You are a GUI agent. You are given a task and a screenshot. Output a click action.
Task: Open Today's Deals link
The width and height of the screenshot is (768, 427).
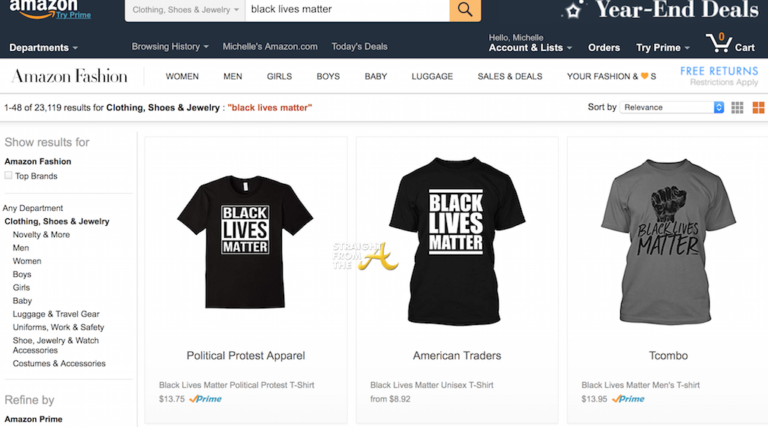tap(360, 47)
